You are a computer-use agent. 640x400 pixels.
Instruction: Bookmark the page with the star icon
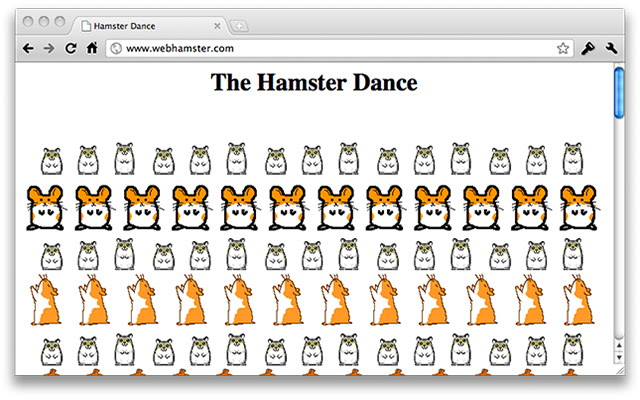coord(563,49)
